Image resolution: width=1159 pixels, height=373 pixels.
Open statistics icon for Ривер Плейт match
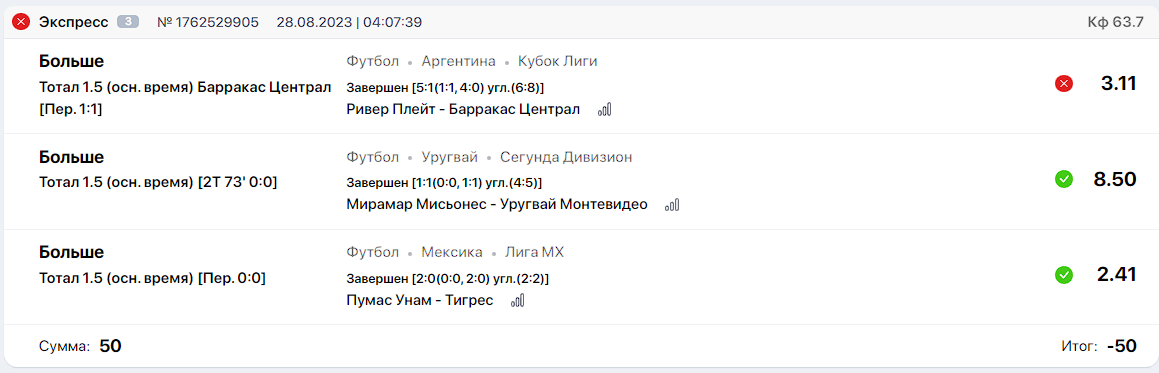[605, 110]
